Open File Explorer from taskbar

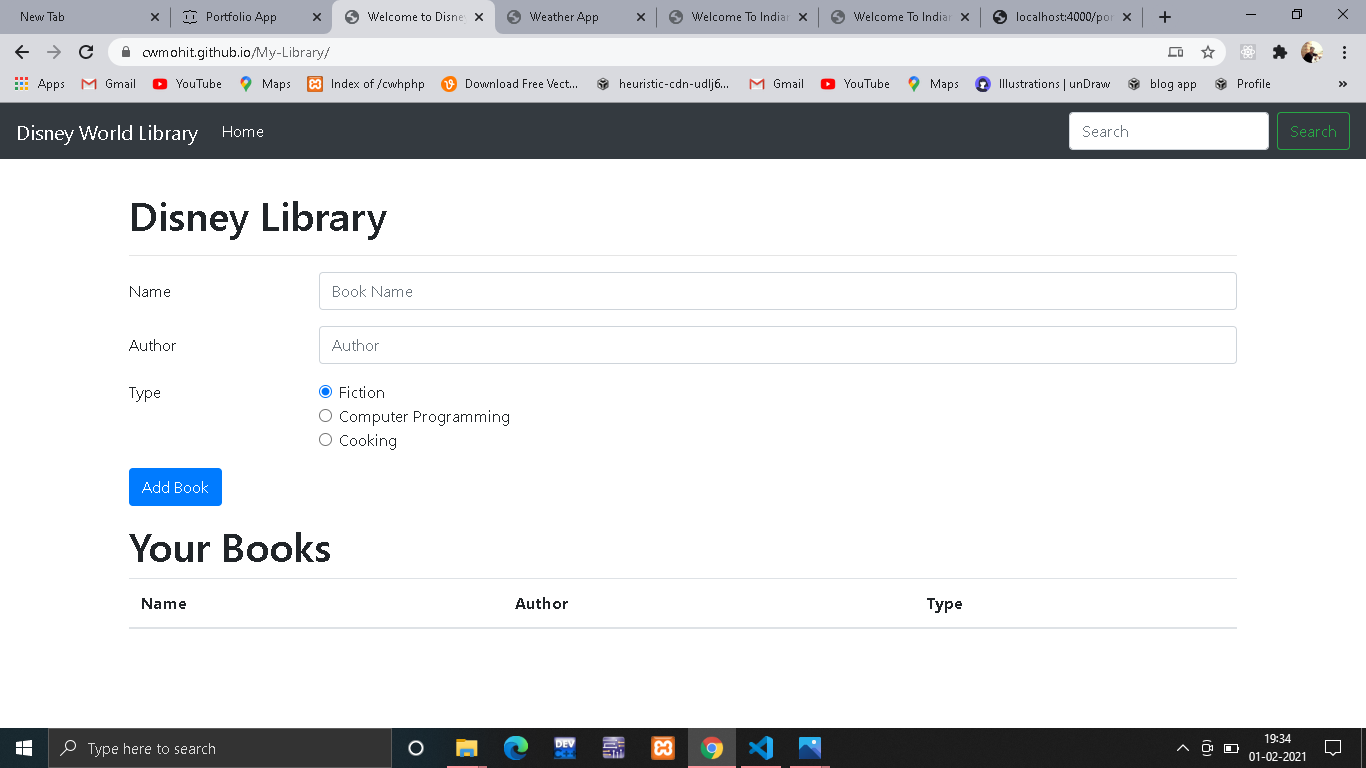tap(467, 748)
